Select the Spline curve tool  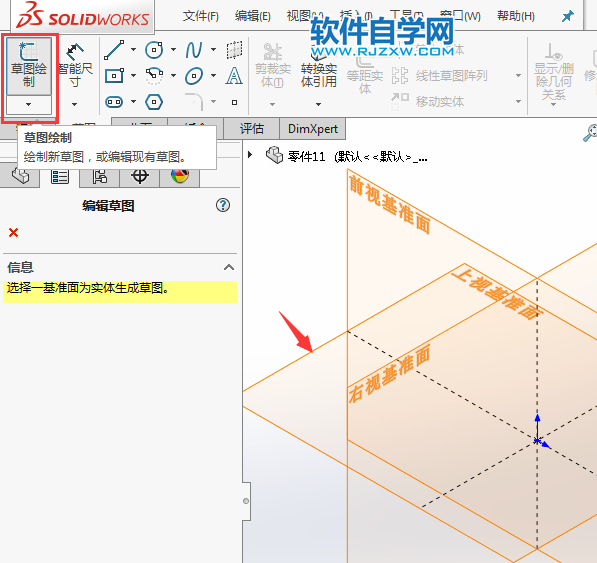tap(194, 50)
